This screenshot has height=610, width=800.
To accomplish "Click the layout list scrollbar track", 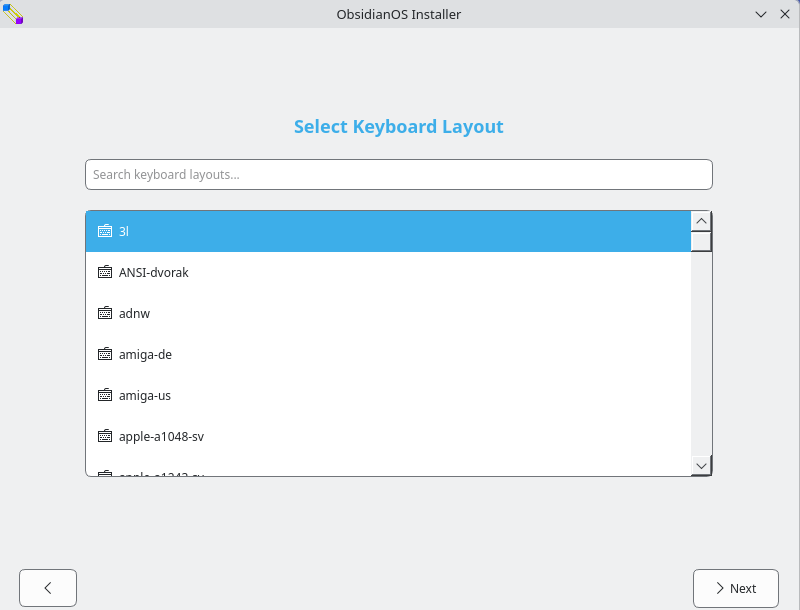I will [701, 350].
